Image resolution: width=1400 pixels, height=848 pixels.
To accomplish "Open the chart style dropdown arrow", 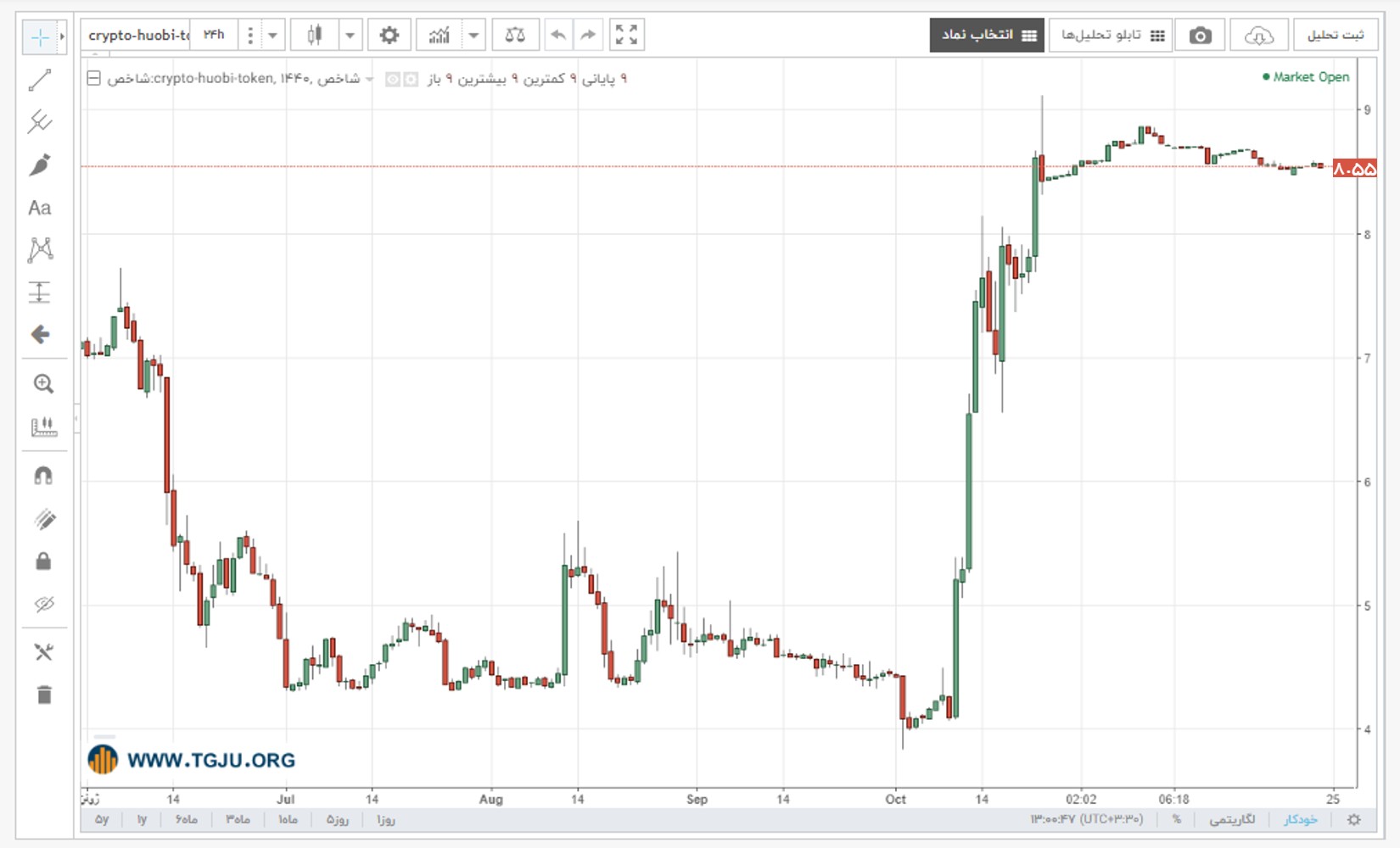I will point(350,36).
